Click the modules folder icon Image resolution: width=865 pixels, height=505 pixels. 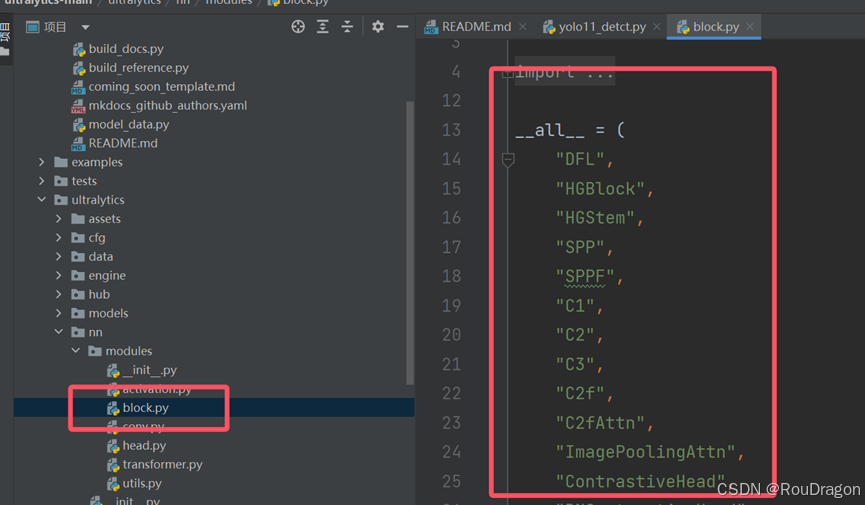point(95,351)
